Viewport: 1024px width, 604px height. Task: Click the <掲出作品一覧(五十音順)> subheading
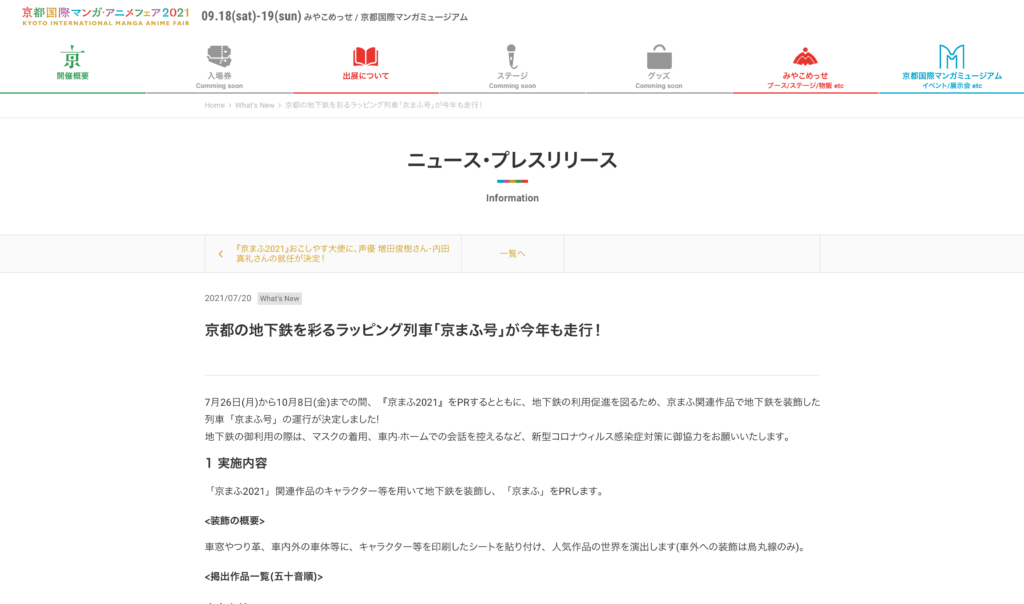click(264, 577)
